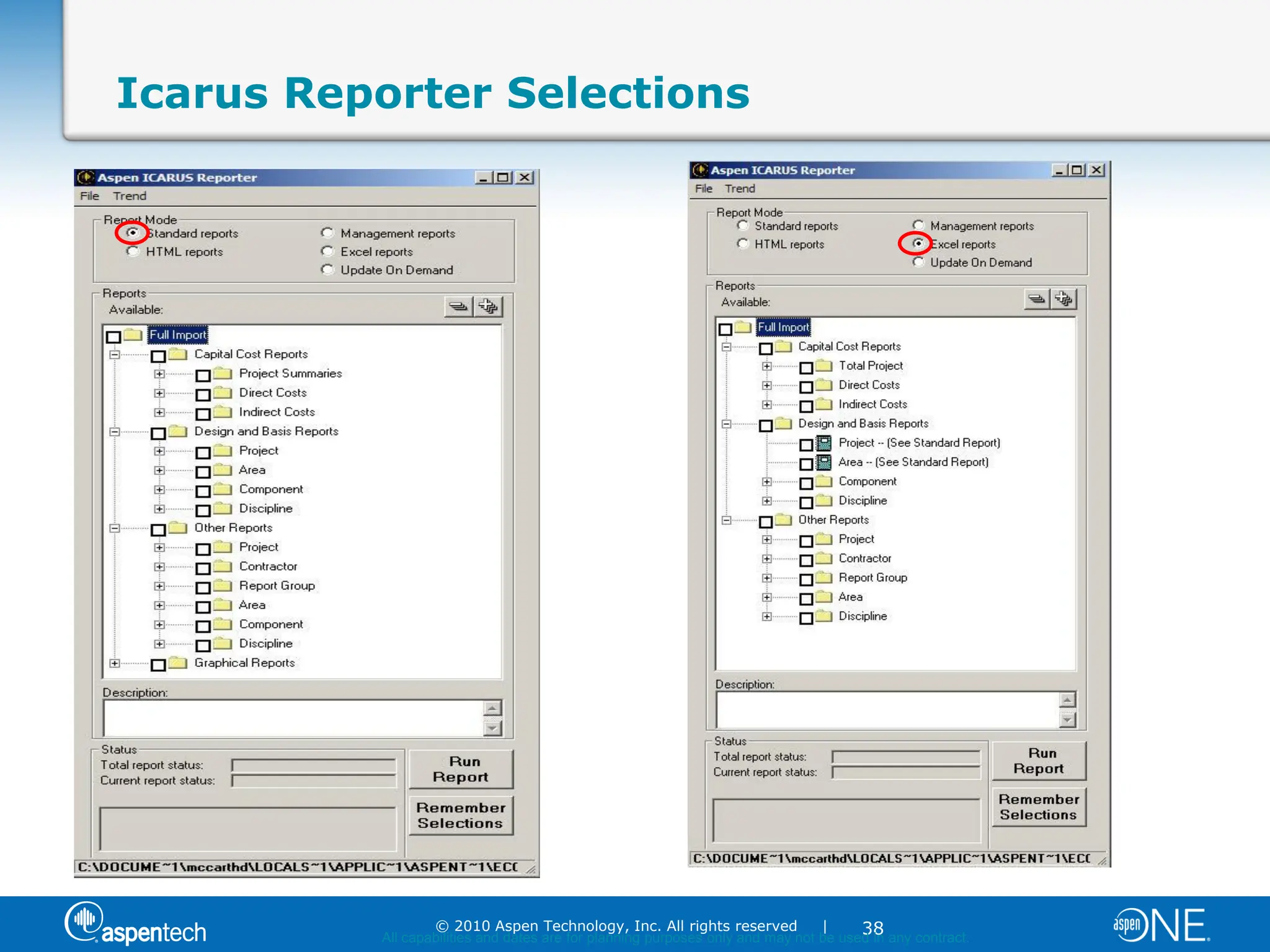Click Remember Selections button in right window
Screen dimensions: 1270x952
pos(1039,807)
